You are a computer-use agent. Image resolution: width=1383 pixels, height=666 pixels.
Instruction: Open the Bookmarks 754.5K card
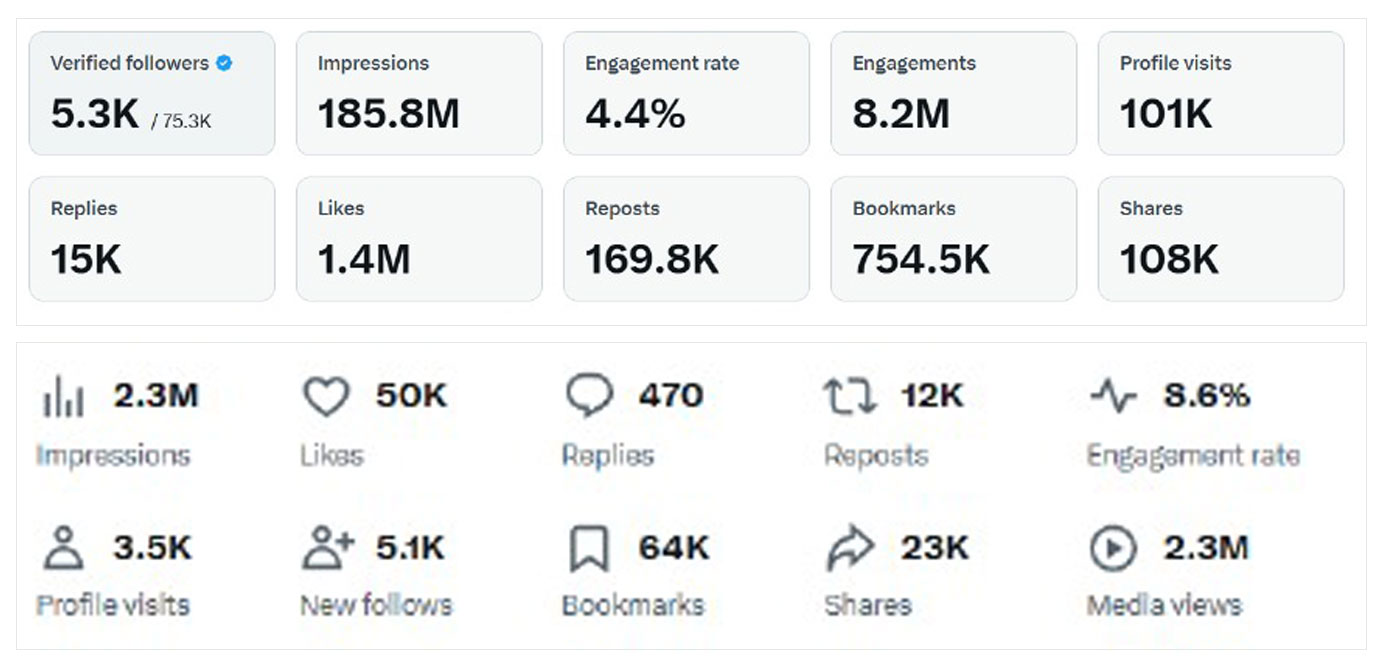click(953, 239)
